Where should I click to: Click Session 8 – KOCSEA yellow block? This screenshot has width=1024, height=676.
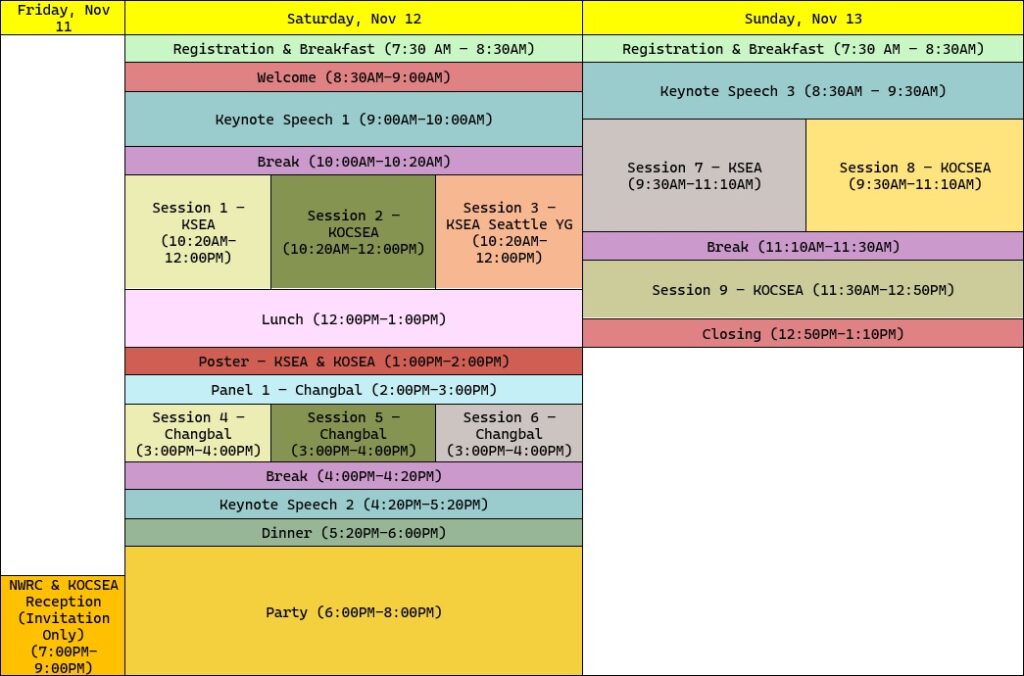point(914,176)
